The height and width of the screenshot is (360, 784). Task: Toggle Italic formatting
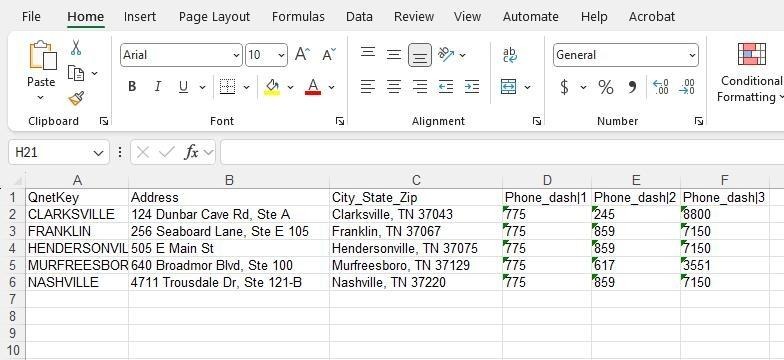pyautogui.click(x=158, y=86)
